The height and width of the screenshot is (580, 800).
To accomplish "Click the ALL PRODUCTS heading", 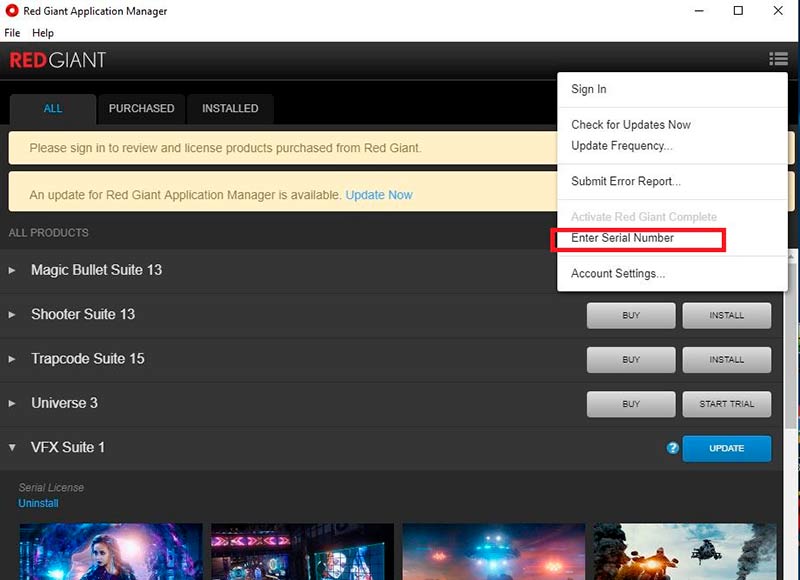I will 48,233.
